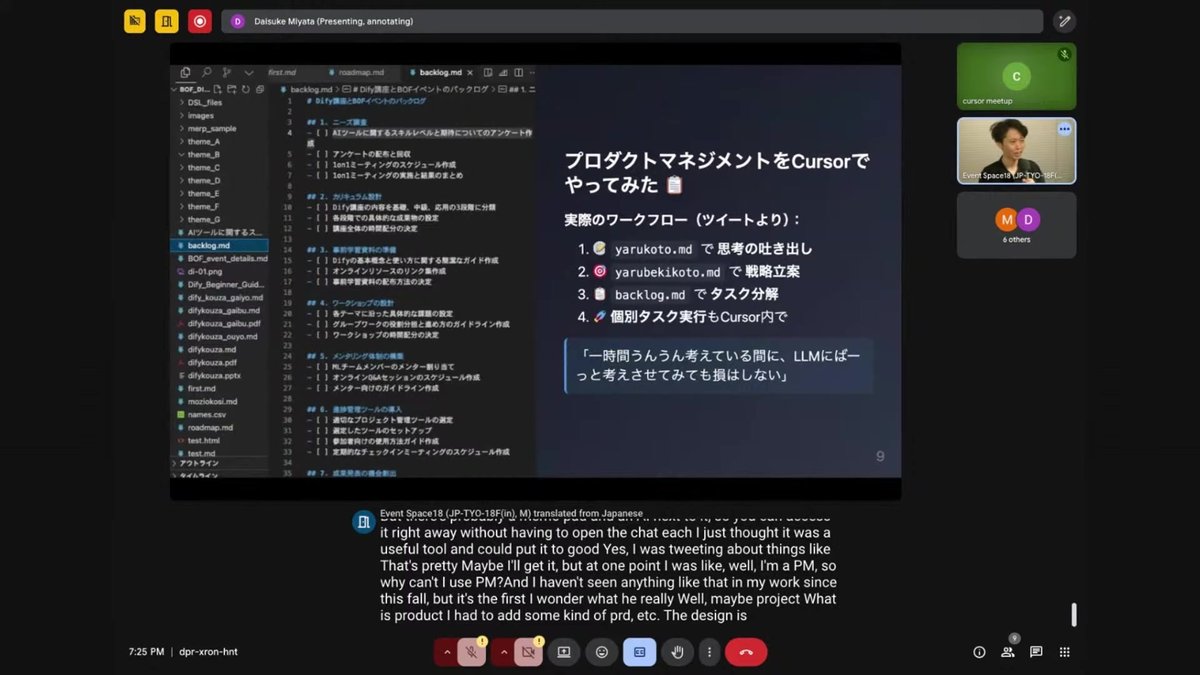This screenshot has height=675, width=1200.
Task: Show the participants list
Action: (1007, 652)
